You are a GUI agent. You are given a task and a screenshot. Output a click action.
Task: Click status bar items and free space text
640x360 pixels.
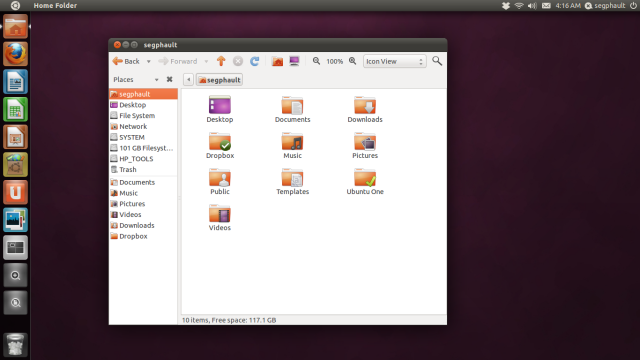click(x=229, y=320)
